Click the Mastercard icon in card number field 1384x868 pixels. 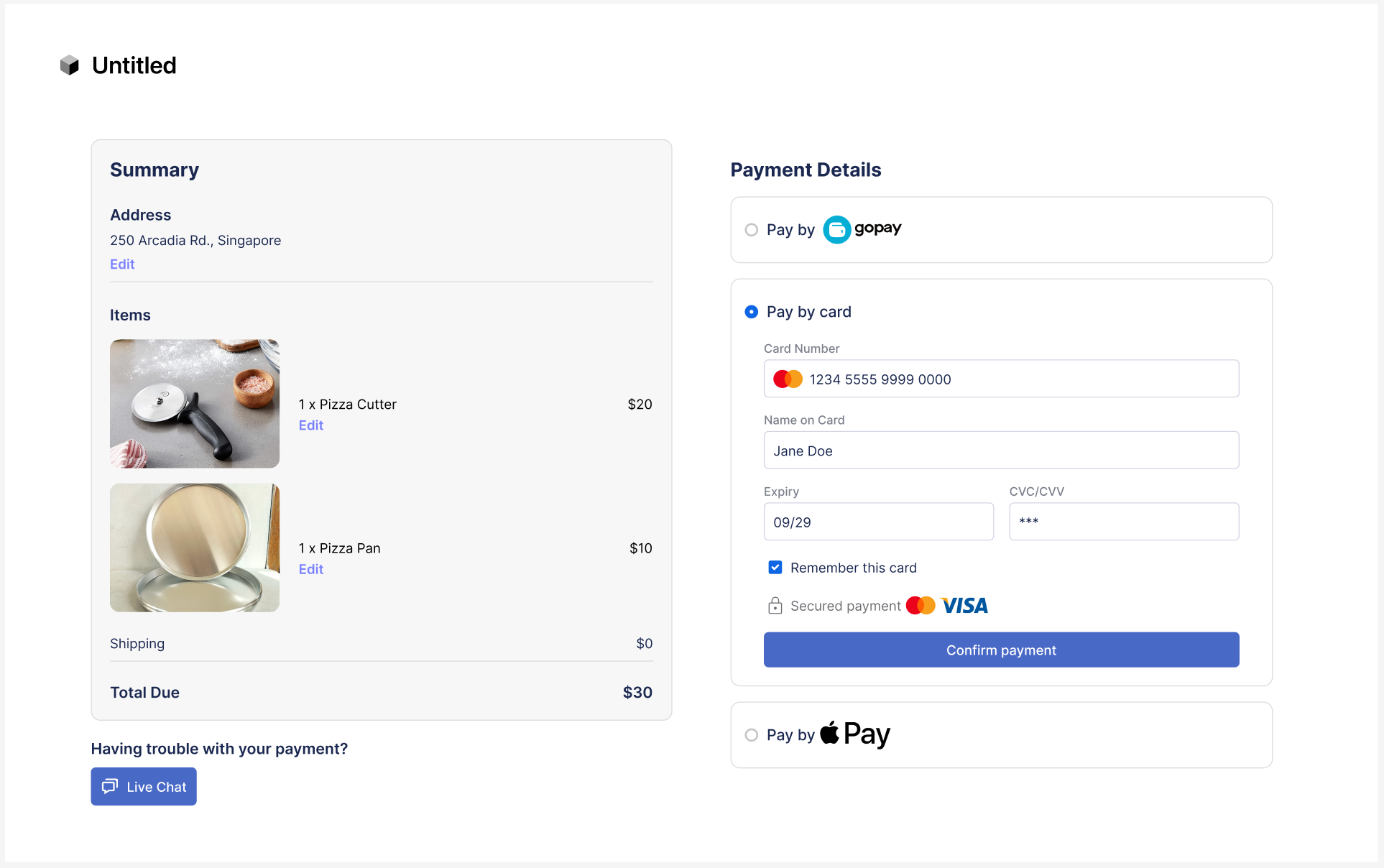click(x=788, y=379)
